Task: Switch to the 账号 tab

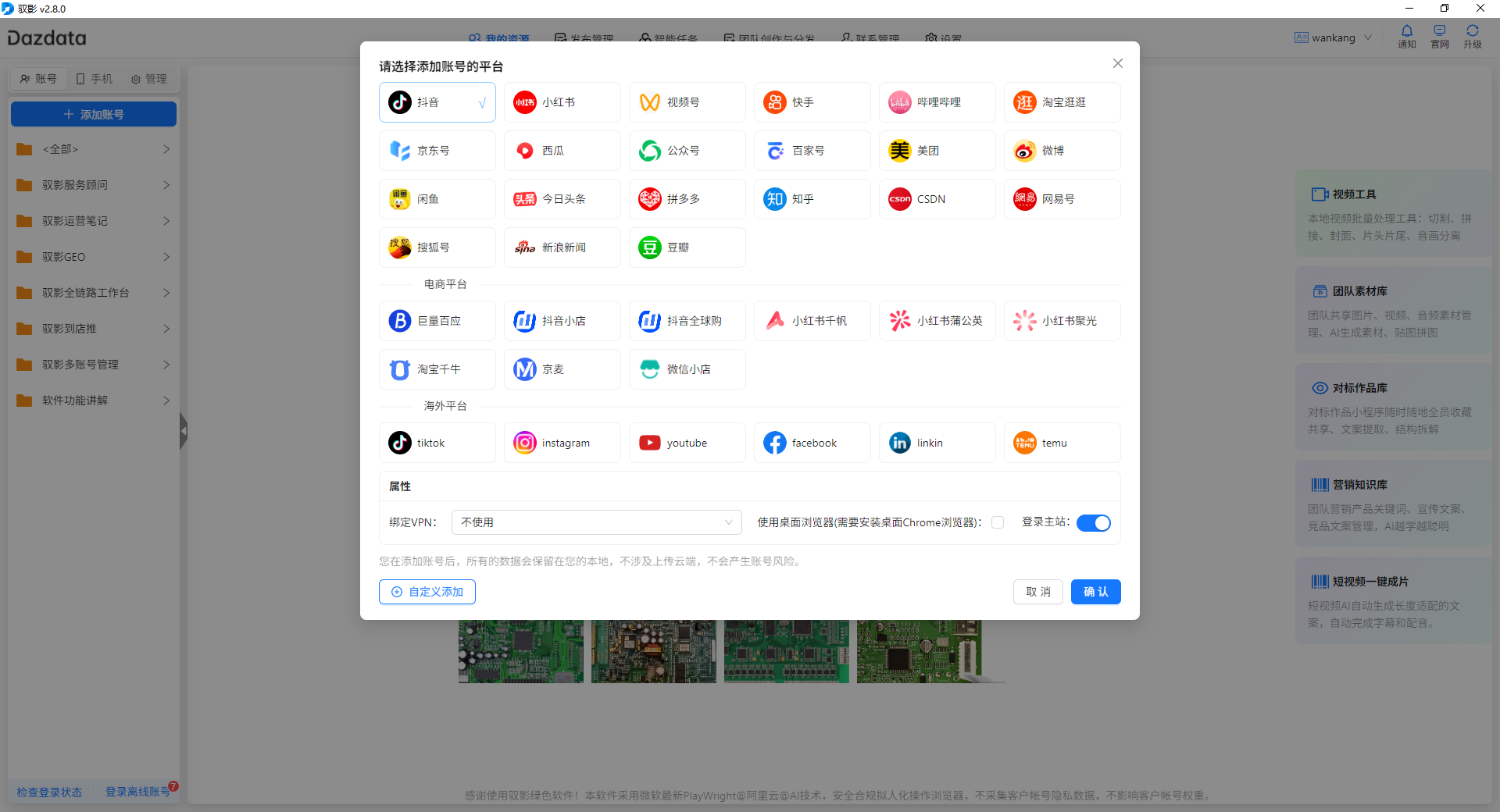Action: (x=38, y=79)
